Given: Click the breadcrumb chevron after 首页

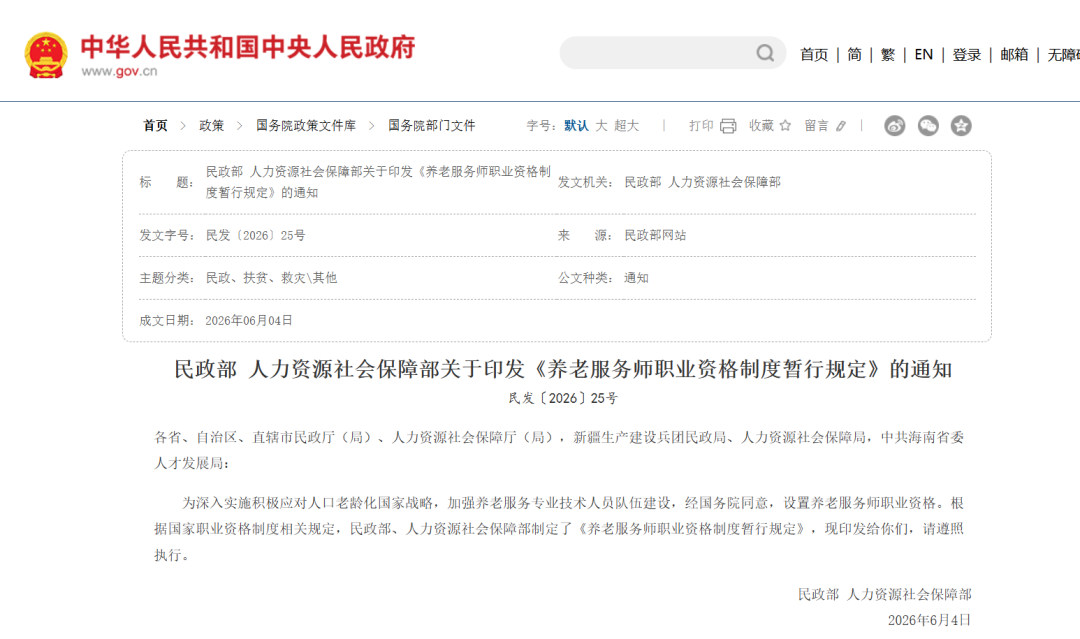Looking at the screenshot, I should tap(183, 125).
